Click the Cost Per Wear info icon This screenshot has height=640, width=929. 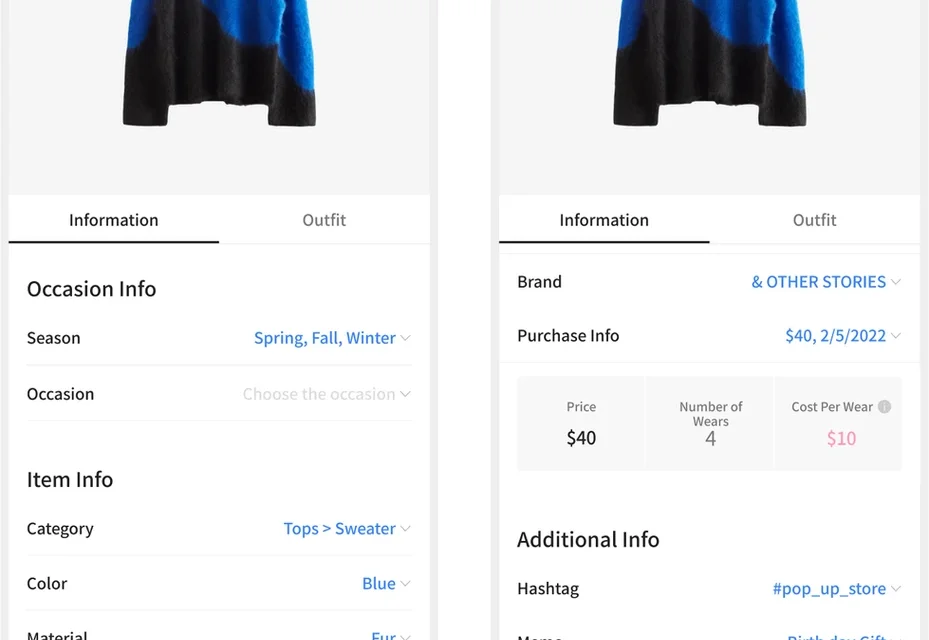coord(884,407)
